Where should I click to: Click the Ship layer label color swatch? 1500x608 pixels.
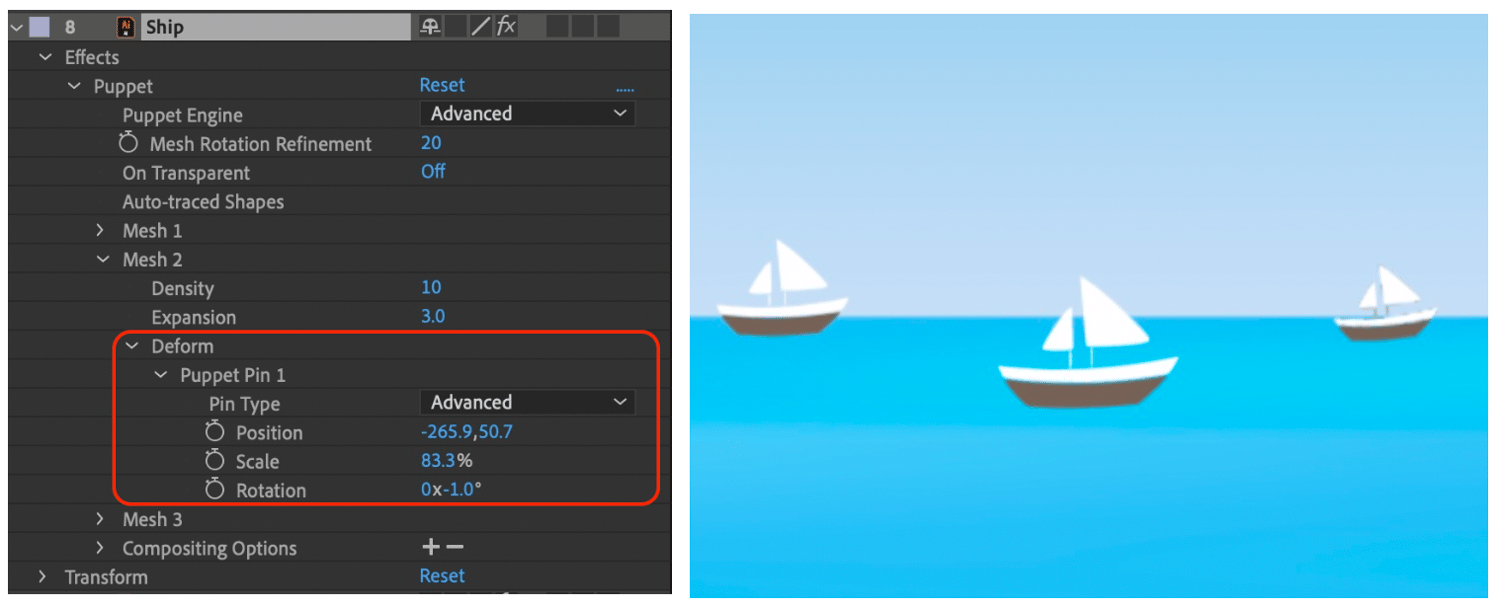[37, 26]
